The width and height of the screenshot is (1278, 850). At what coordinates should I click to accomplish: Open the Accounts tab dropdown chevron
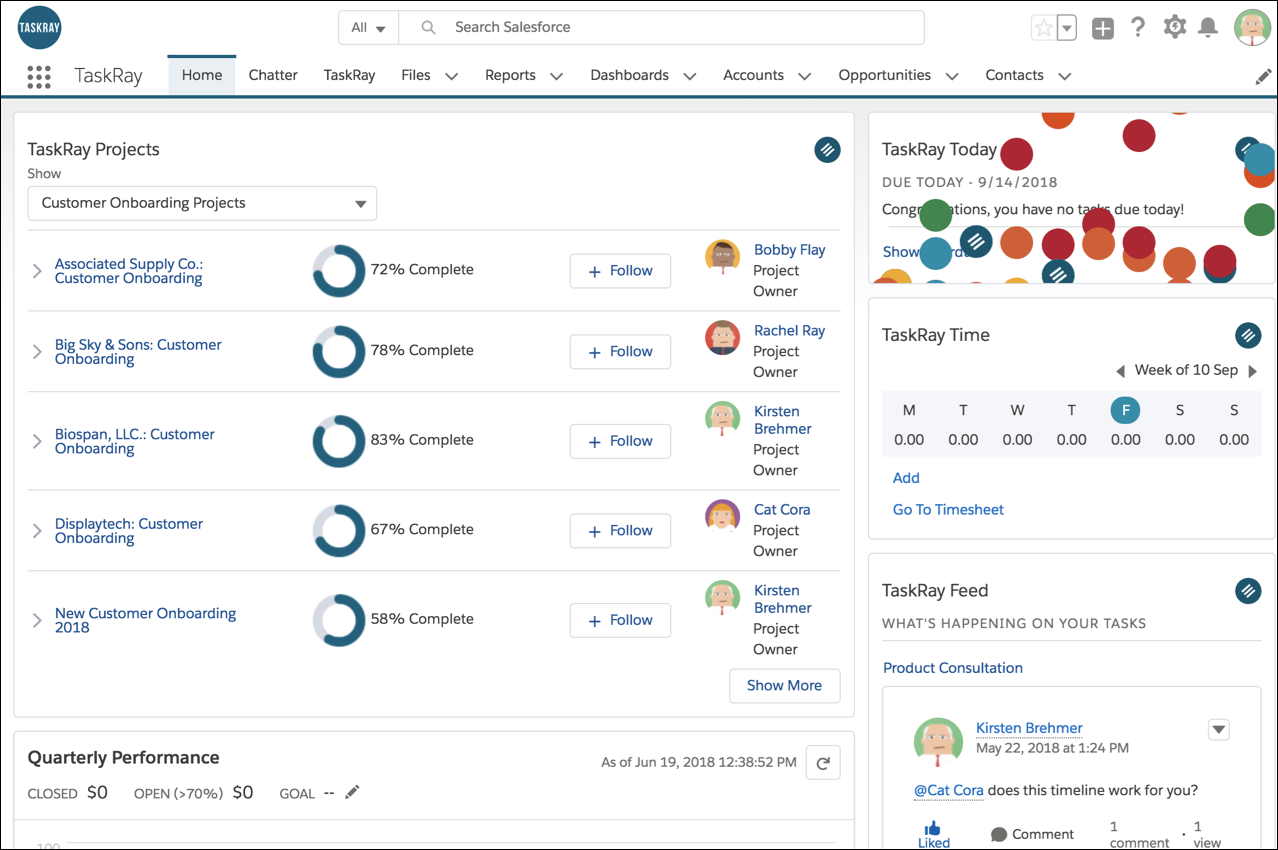pyautogui.click(x=804, y=76)
